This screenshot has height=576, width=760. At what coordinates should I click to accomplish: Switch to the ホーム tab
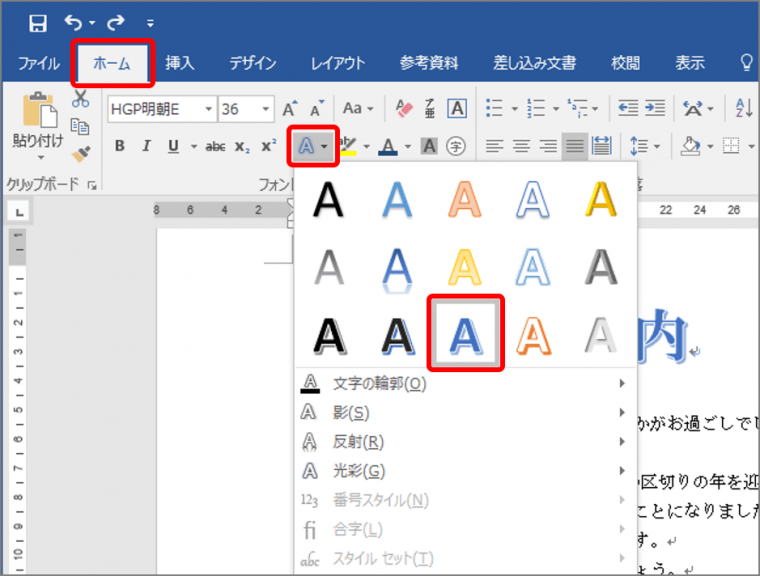112,63
